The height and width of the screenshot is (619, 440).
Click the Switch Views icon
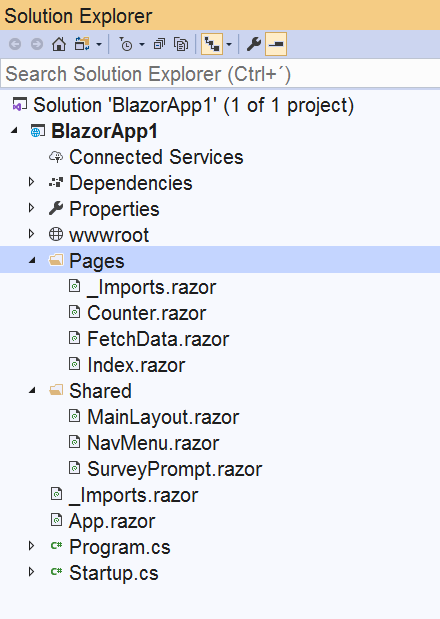click(82, 44)
